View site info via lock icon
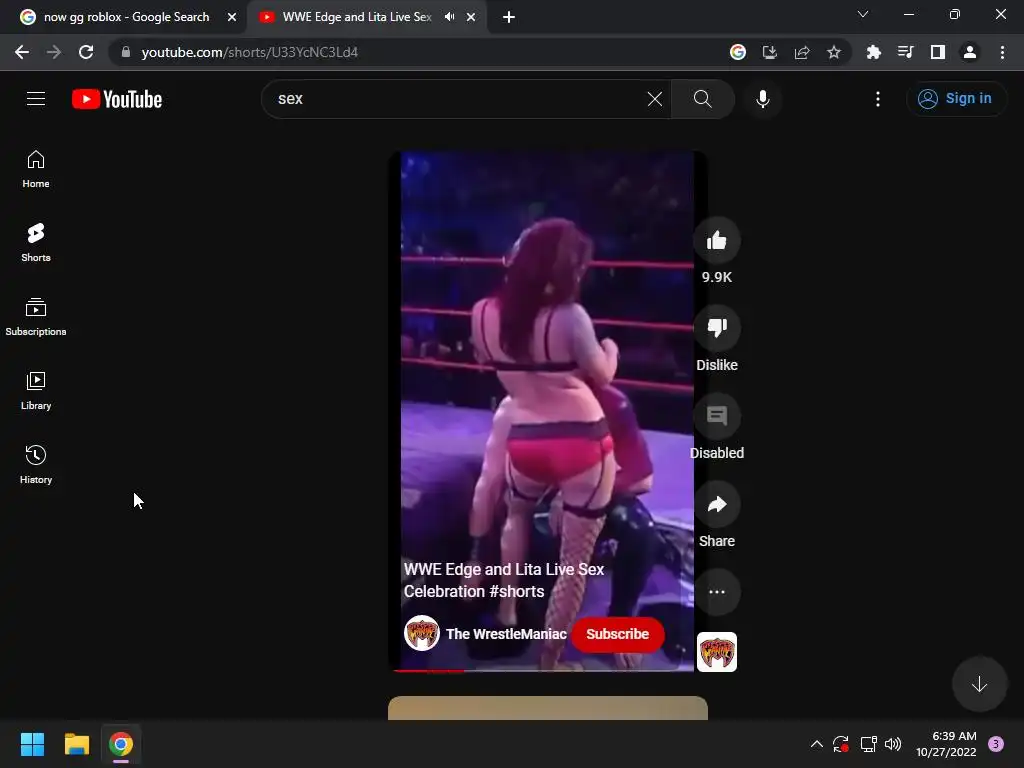 [126, 52]
